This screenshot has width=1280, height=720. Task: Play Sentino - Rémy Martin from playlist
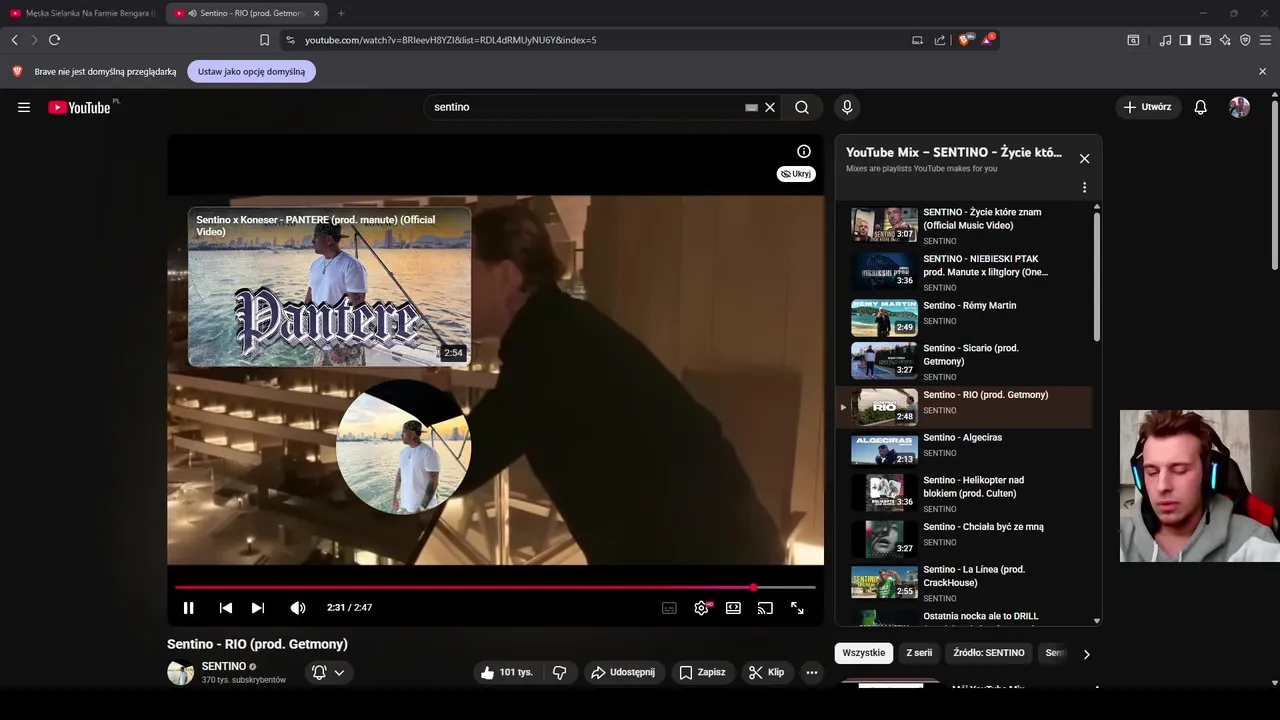pyautogui.click(x=964, y=318)
